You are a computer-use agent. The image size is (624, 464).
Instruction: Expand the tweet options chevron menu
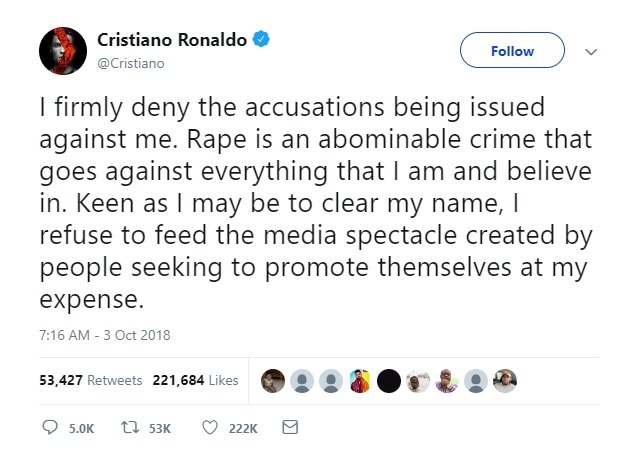coord(590,51)
